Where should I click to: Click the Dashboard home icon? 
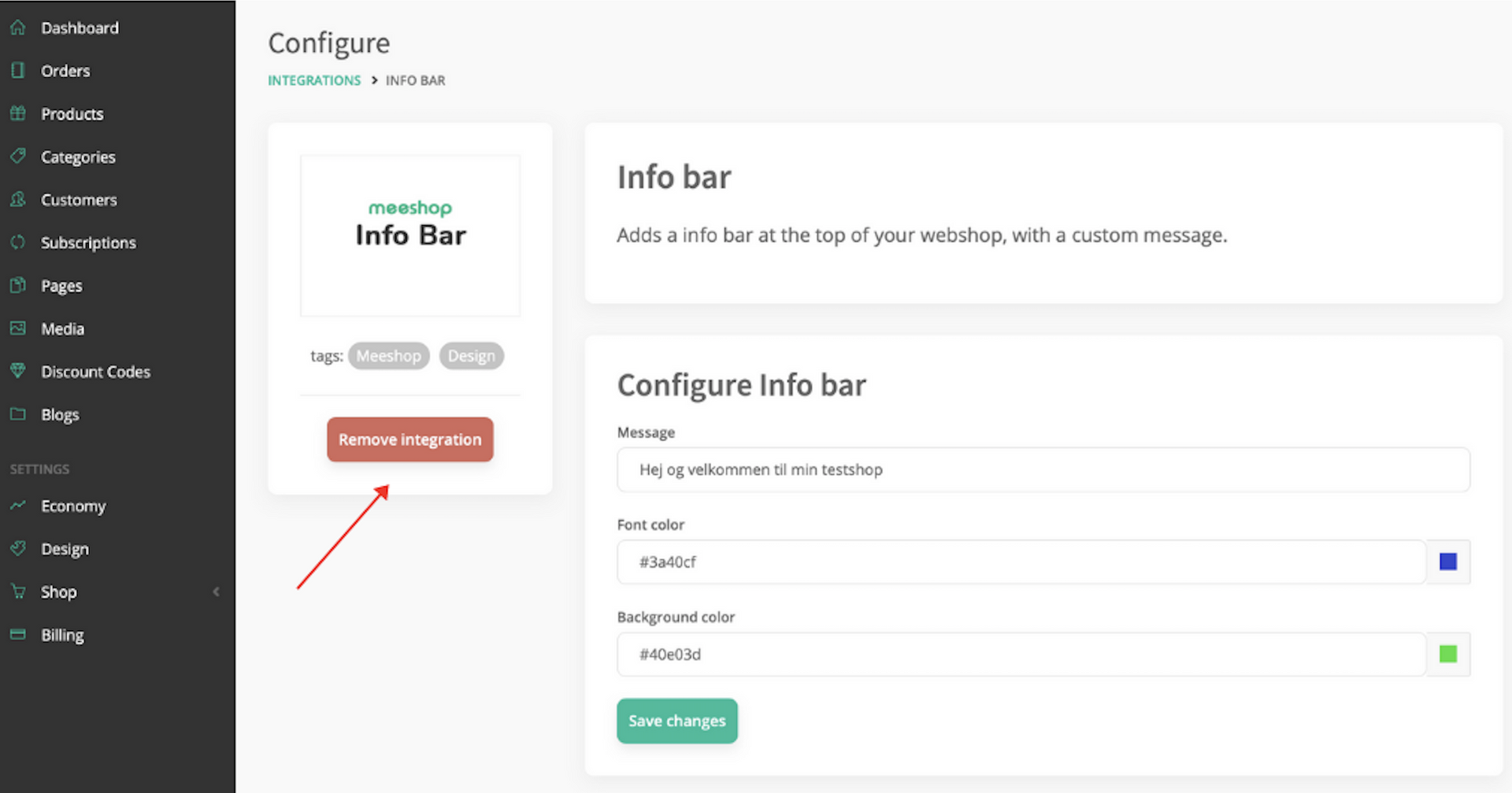tap(18, 28)
